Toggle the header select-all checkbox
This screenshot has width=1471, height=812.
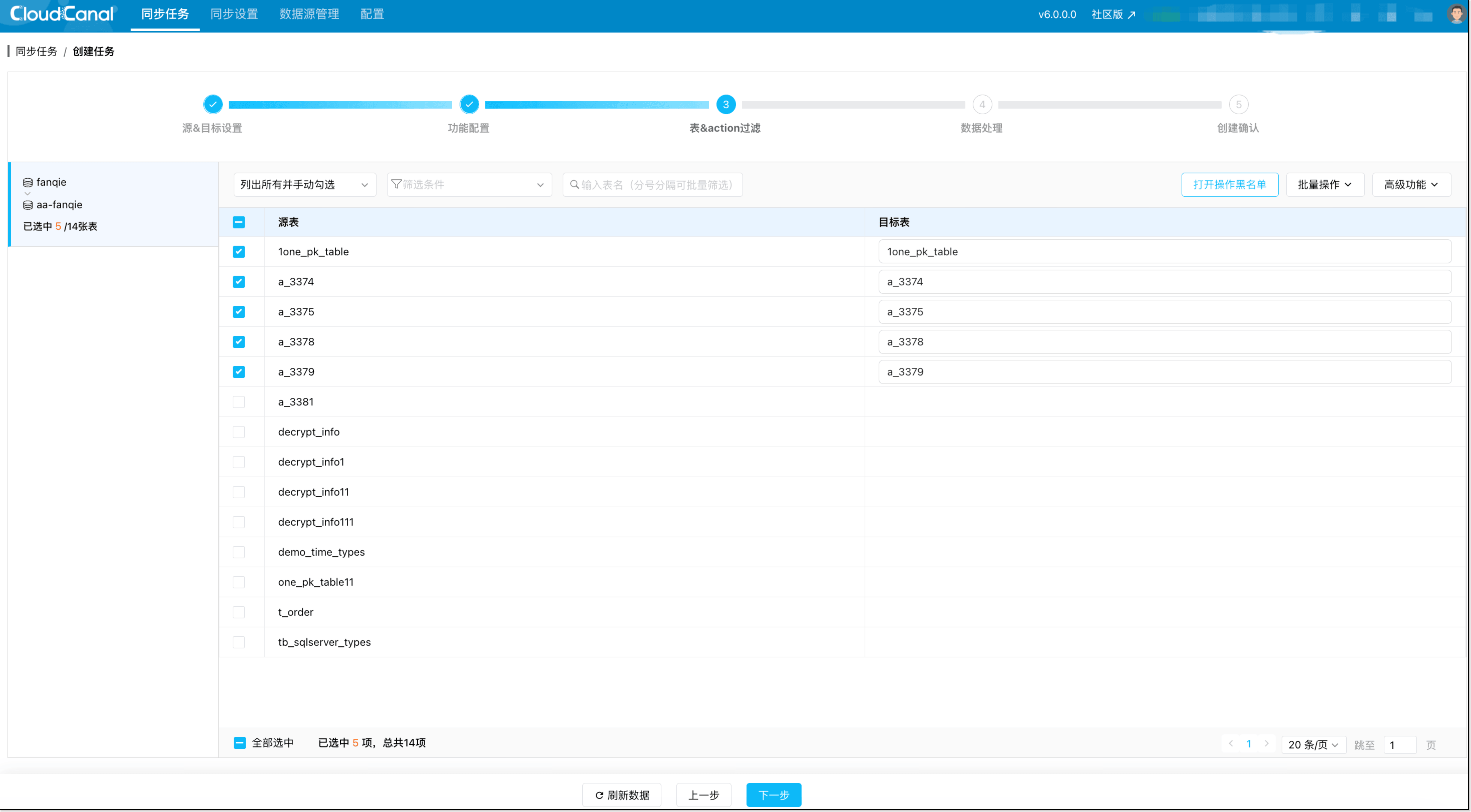[239, 222]
